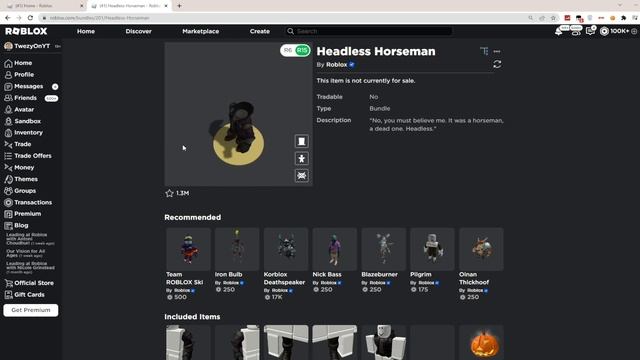This screenshot has height=360, width=640.
Task: Focus the Roblox search field
Action: pos(369,31)
